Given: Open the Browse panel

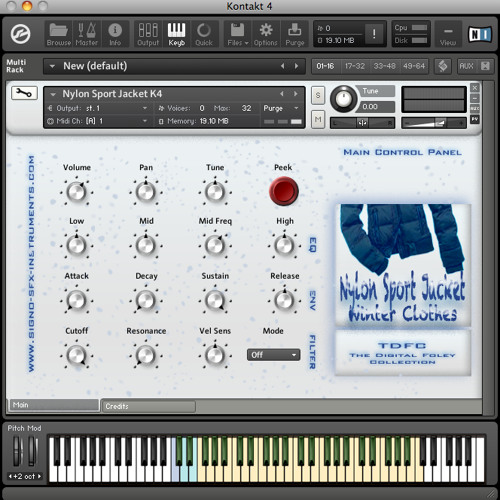Looking at the screenshot, I should point(59,34).
